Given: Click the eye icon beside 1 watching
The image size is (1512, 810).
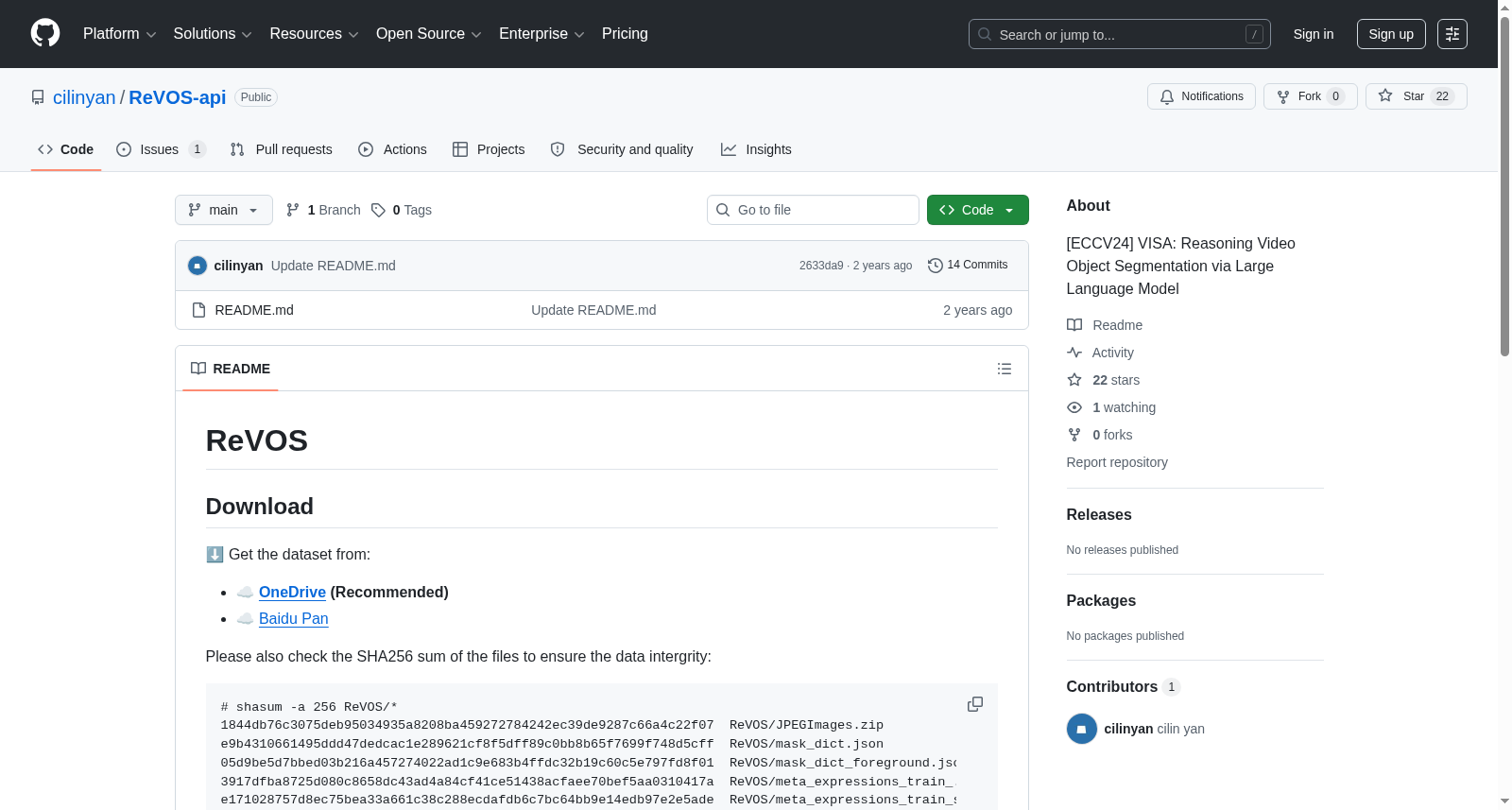Looking at the screenshot, I should (1074, 407).
